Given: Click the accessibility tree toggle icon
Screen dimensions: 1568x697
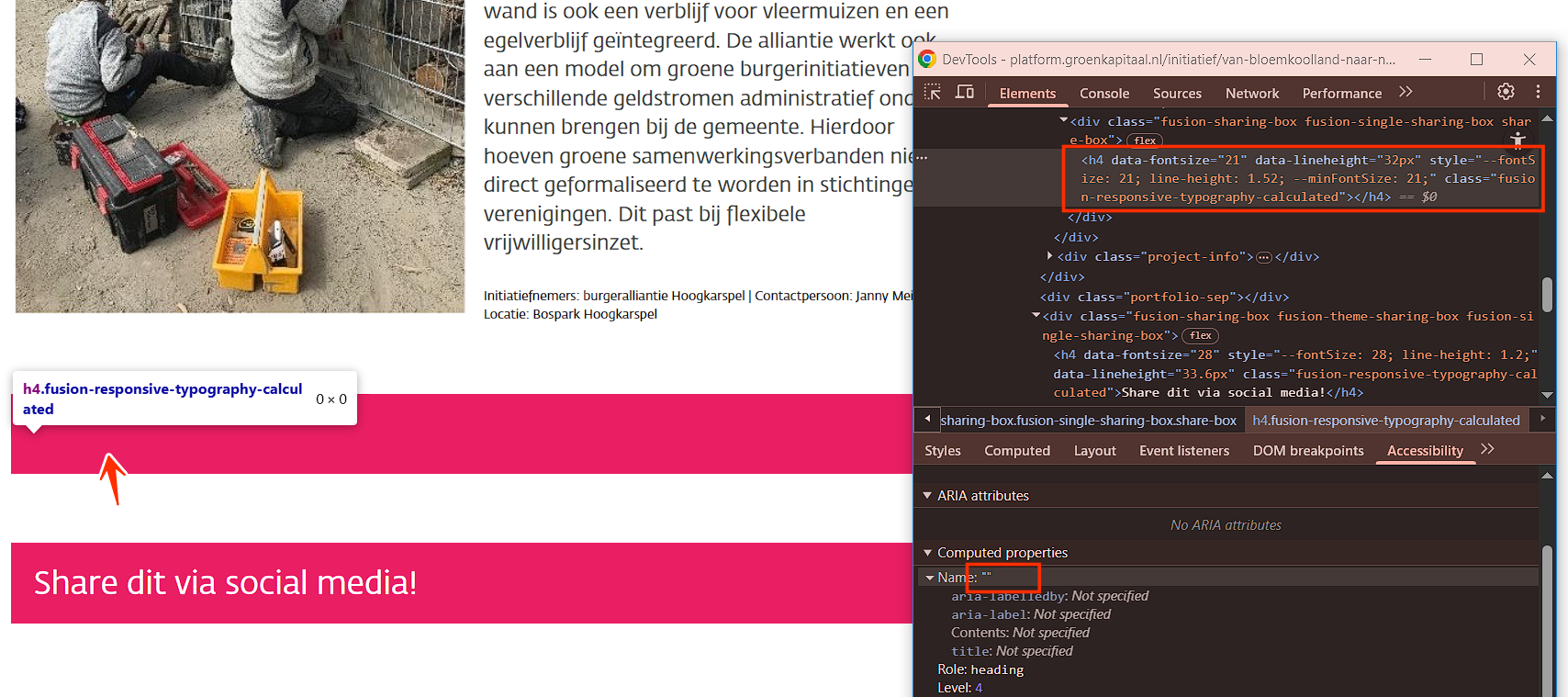Looking at the screenshot, I should point(1518,140).
